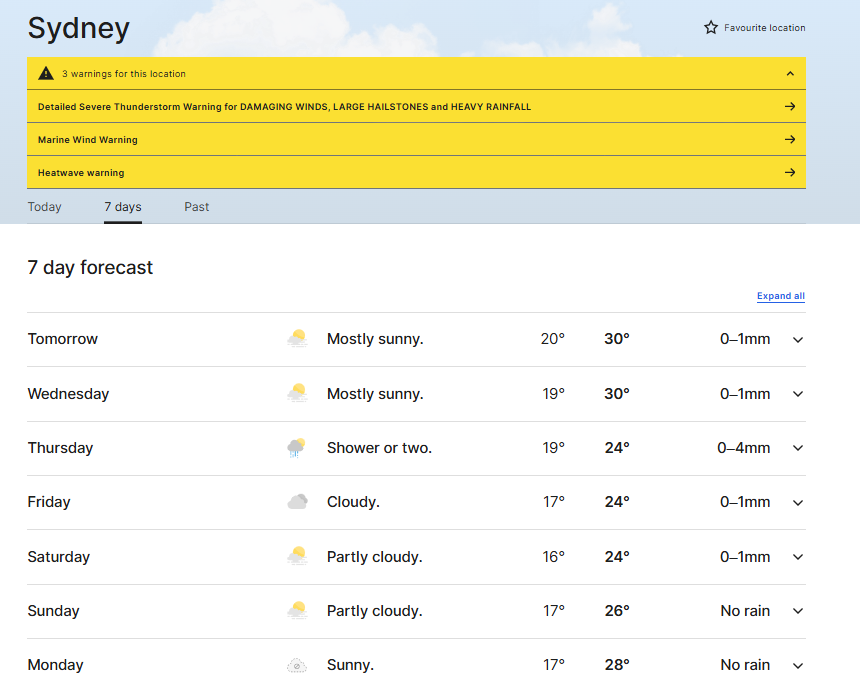Click Friday's cloudy weather icon
This screenshot has width=860, height=699.
(x=297, y=502)
